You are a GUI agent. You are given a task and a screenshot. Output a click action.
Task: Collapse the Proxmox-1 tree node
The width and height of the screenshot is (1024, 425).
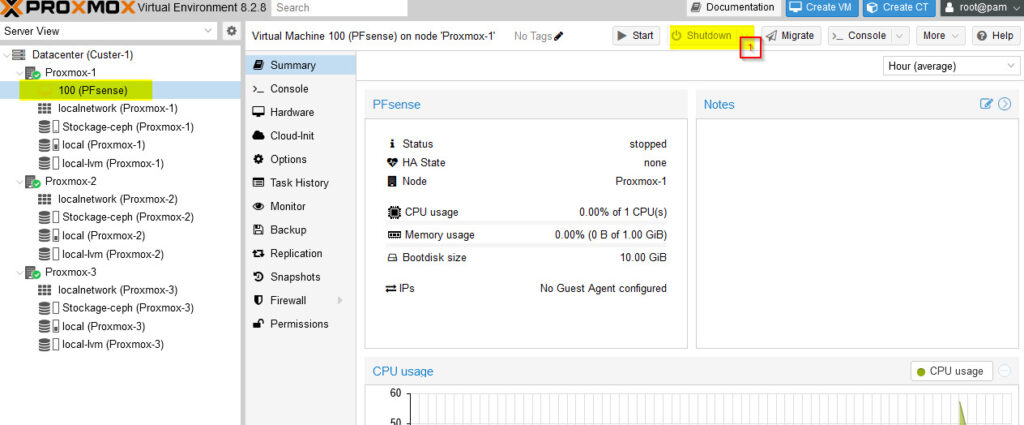click(20, 72)
